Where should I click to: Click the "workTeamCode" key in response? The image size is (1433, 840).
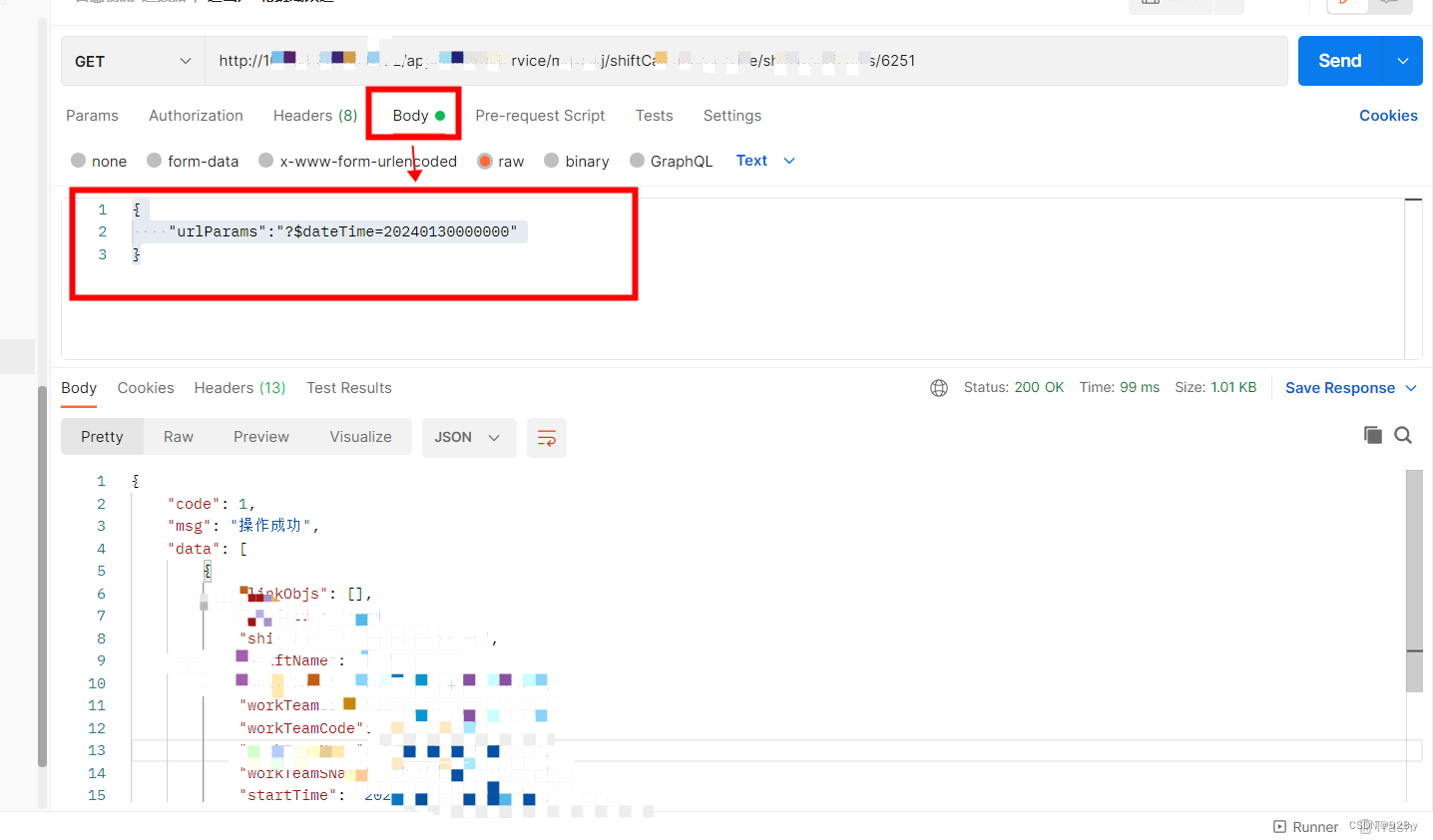(301, 728)
